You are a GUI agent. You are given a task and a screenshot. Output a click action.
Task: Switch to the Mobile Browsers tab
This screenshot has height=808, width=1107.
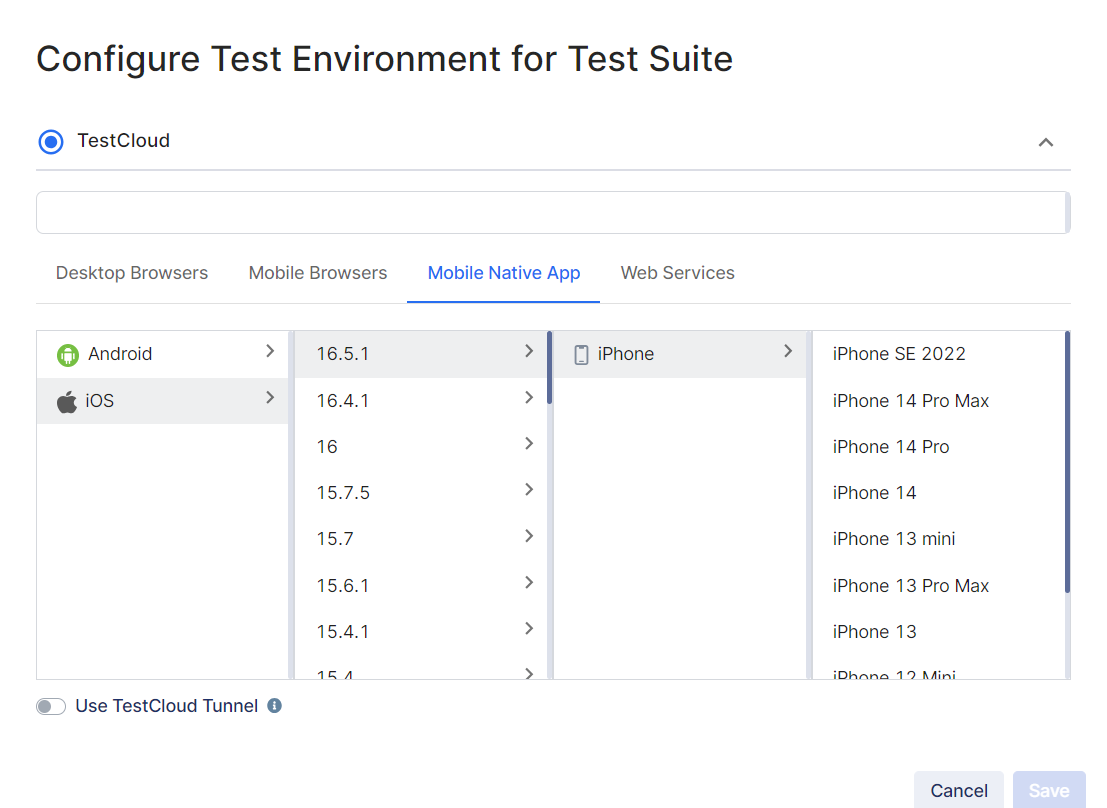click(318, 273)
